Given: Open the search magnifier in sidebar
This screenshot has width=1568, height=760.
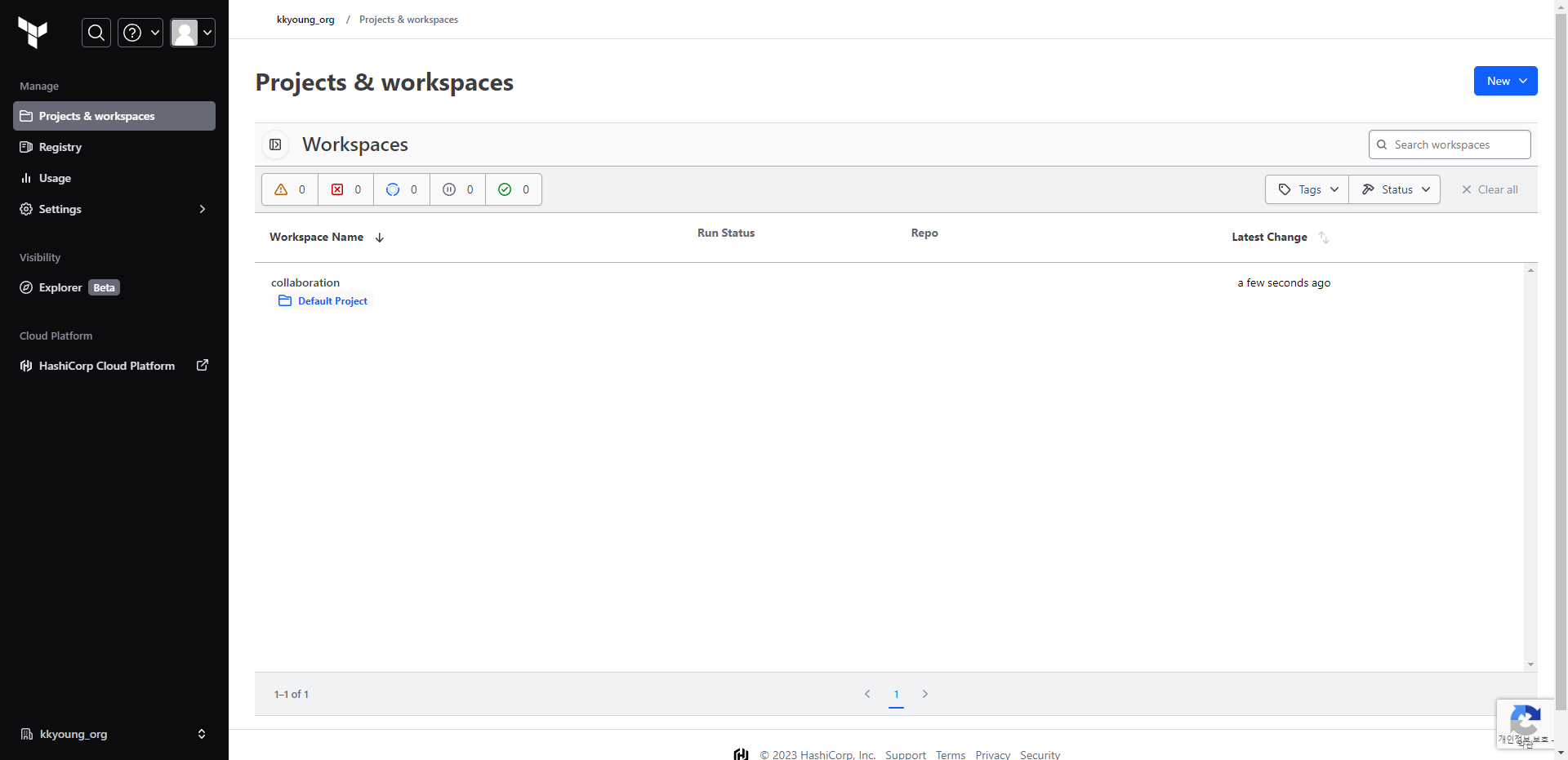Looking at the screenshot, I should point(96,33).
